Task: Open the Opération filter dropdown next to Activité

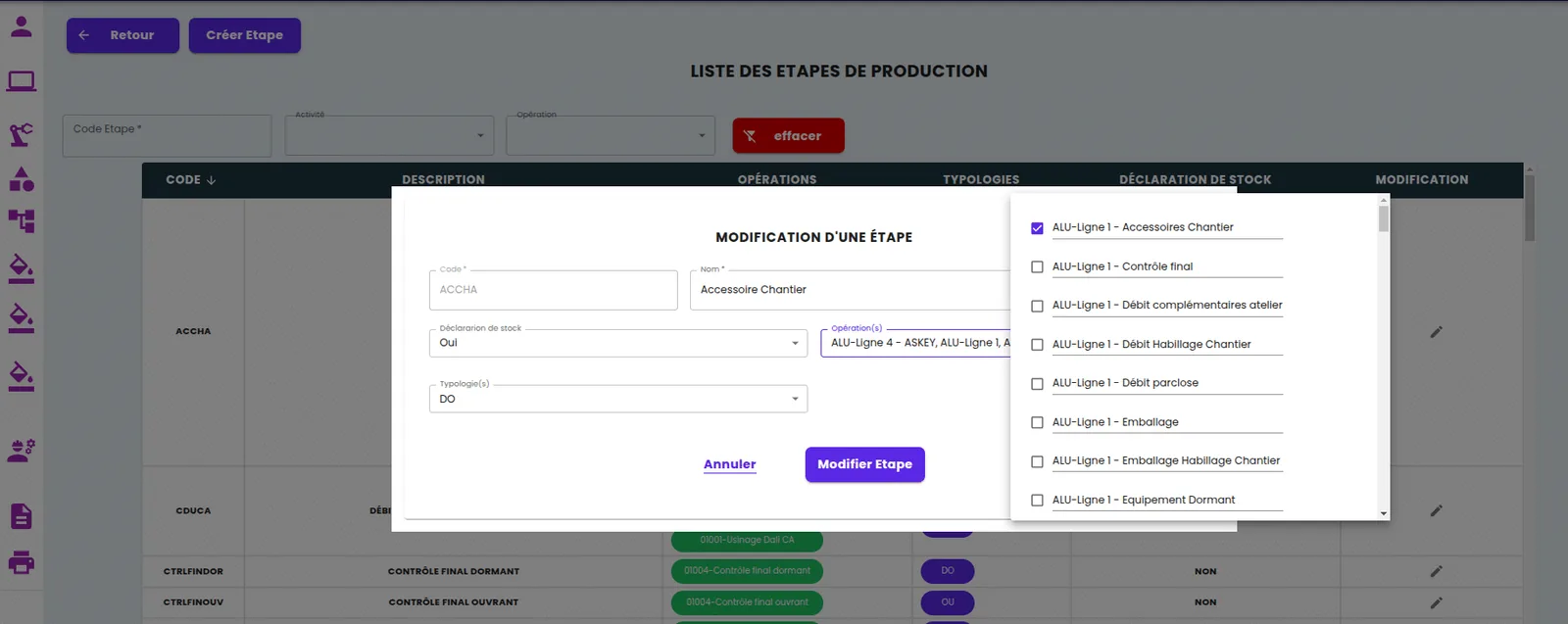Action: tap(611, 135)
